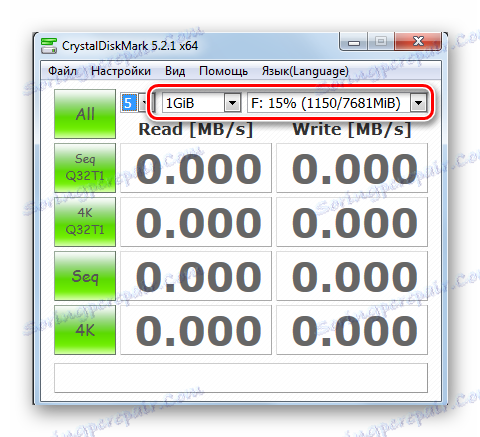Close the CrystalDiskMark window
The width and height of the screenshot is (480, 437).
(418, 41)
